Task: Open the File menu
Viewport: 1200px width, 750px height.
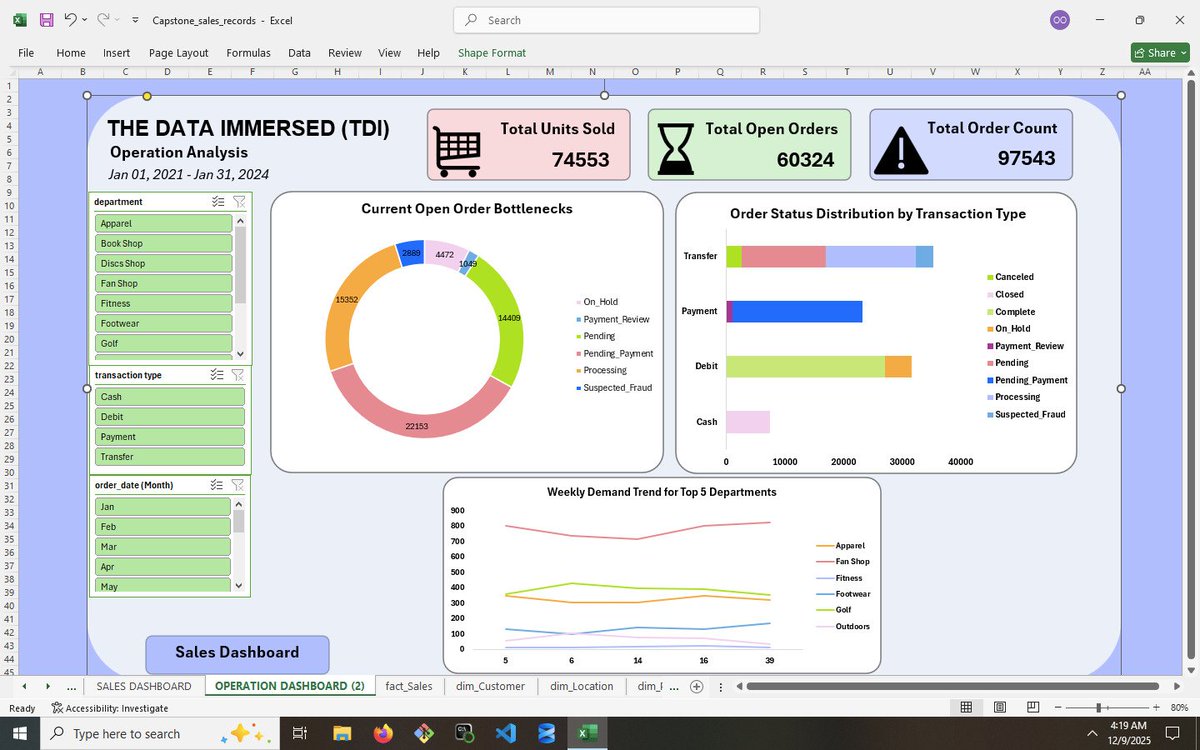Action: (x=26, y=53)
